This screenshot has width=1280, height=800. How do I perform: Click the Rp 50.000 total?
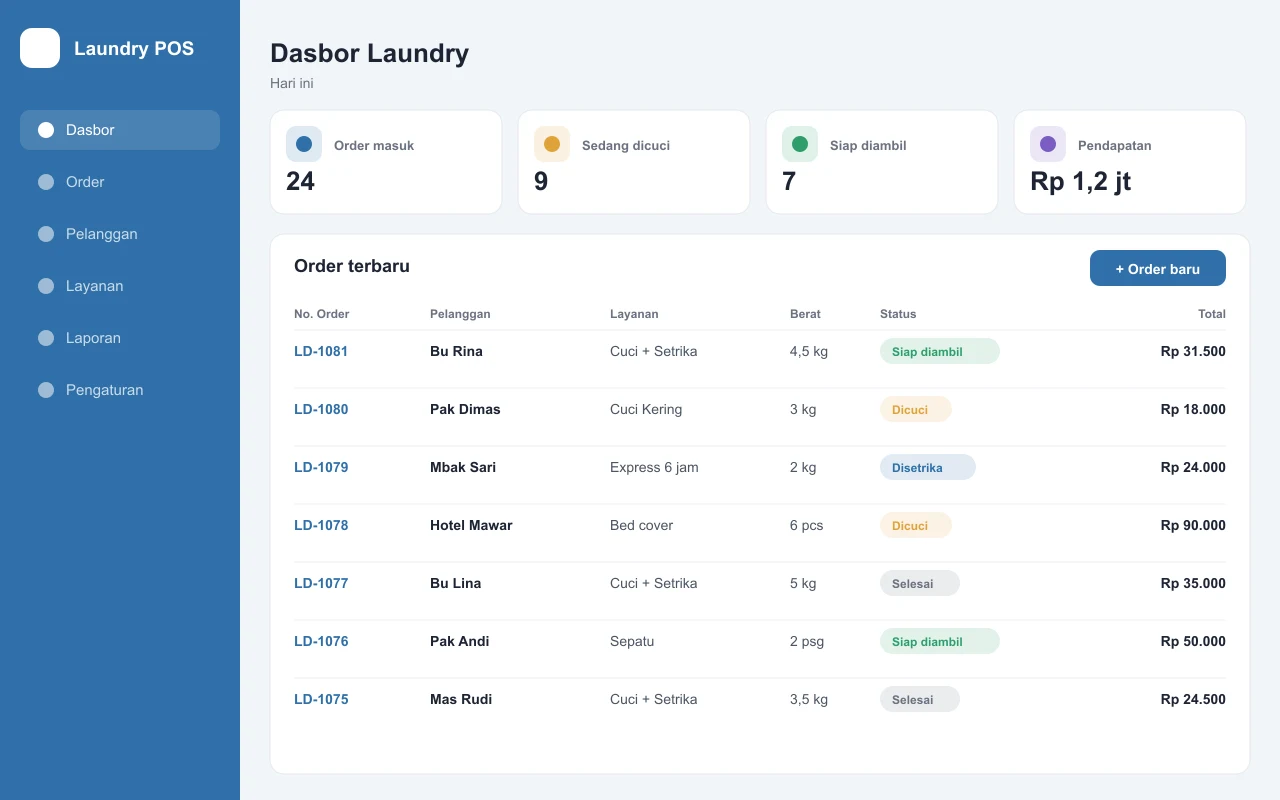coord(1193,641)
